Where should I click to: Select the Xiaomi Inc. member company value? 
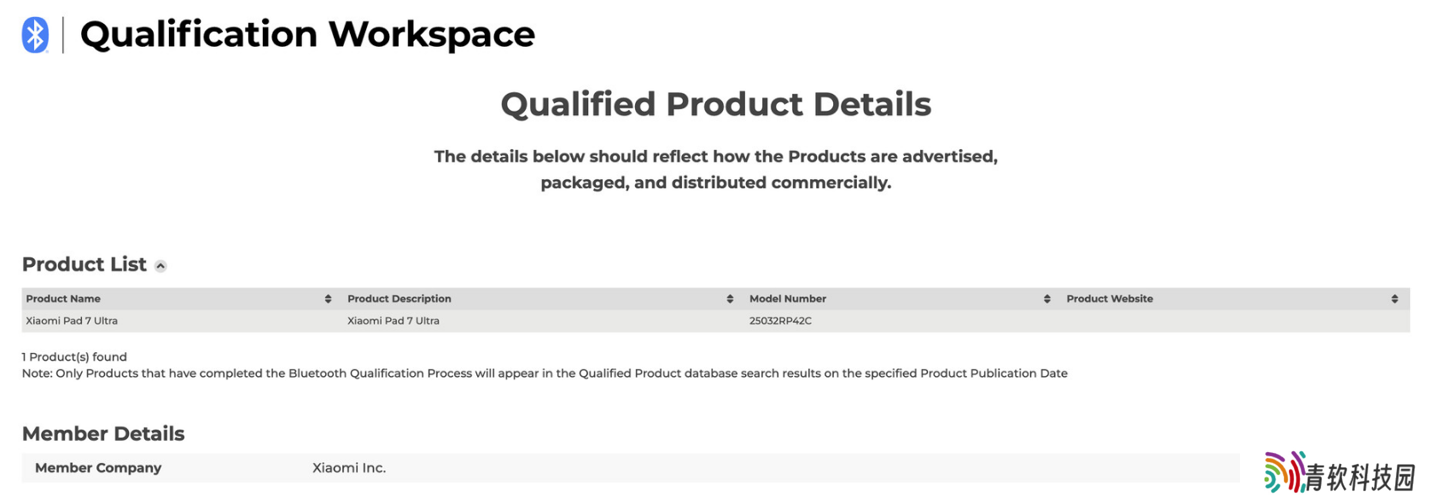349,468
